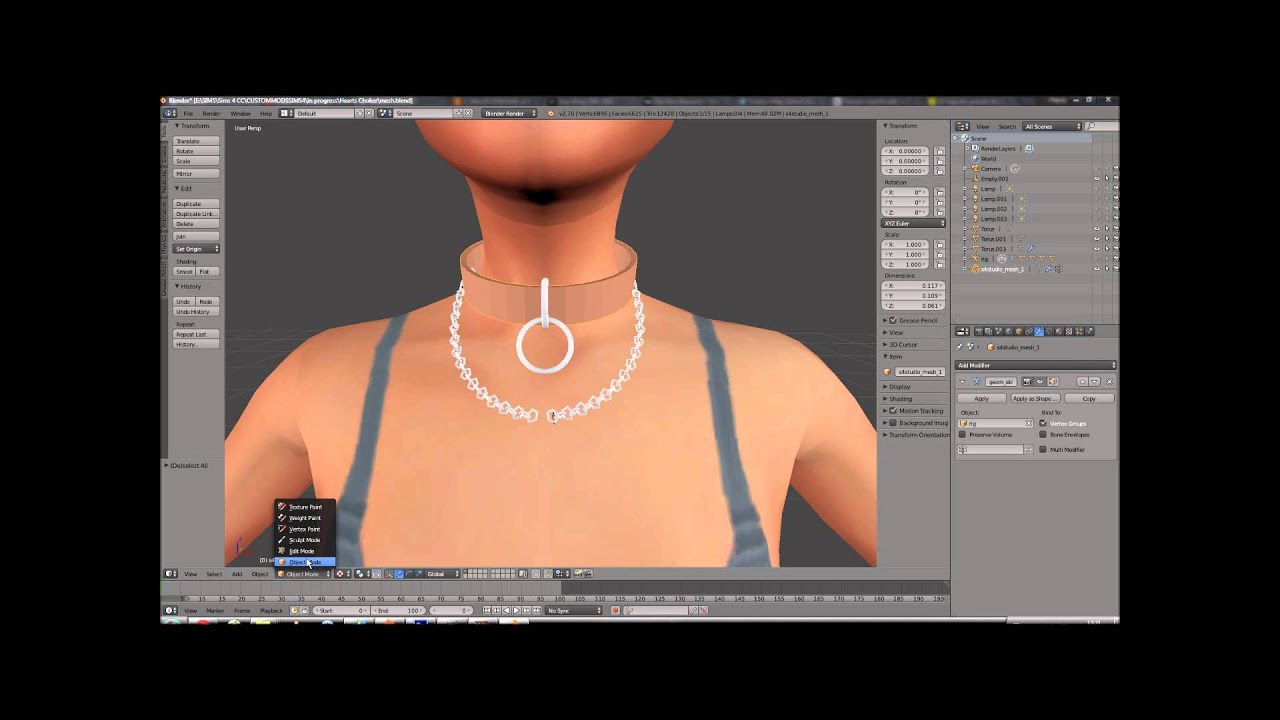The width and height of the screenshot is (1280, 720).
Task: Open the No Sync playback dropdown
Action: [x=574, y=611]
